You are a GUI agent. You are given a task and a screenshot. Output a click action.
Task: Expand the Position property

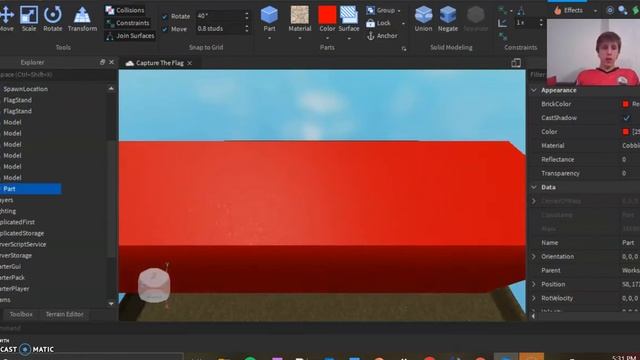[534, 284]
